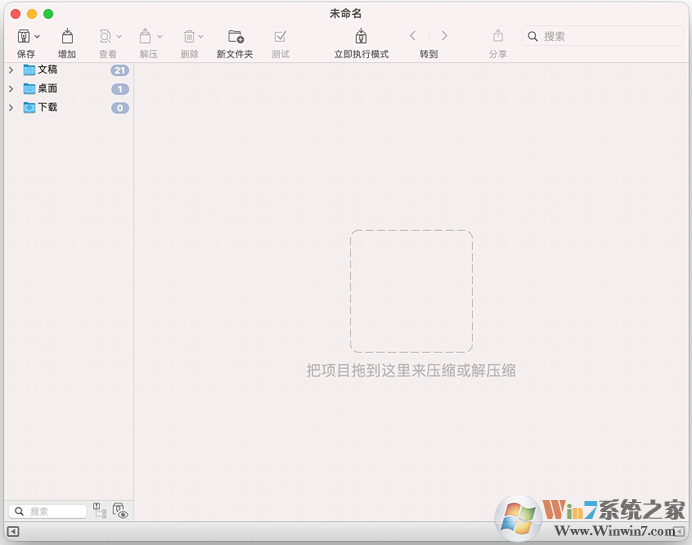This screenshot has width=692, height=545.
Task: Click the sidebar tree-view hierarchy icon
Action: pyautogui.click(x=100, y=511)
